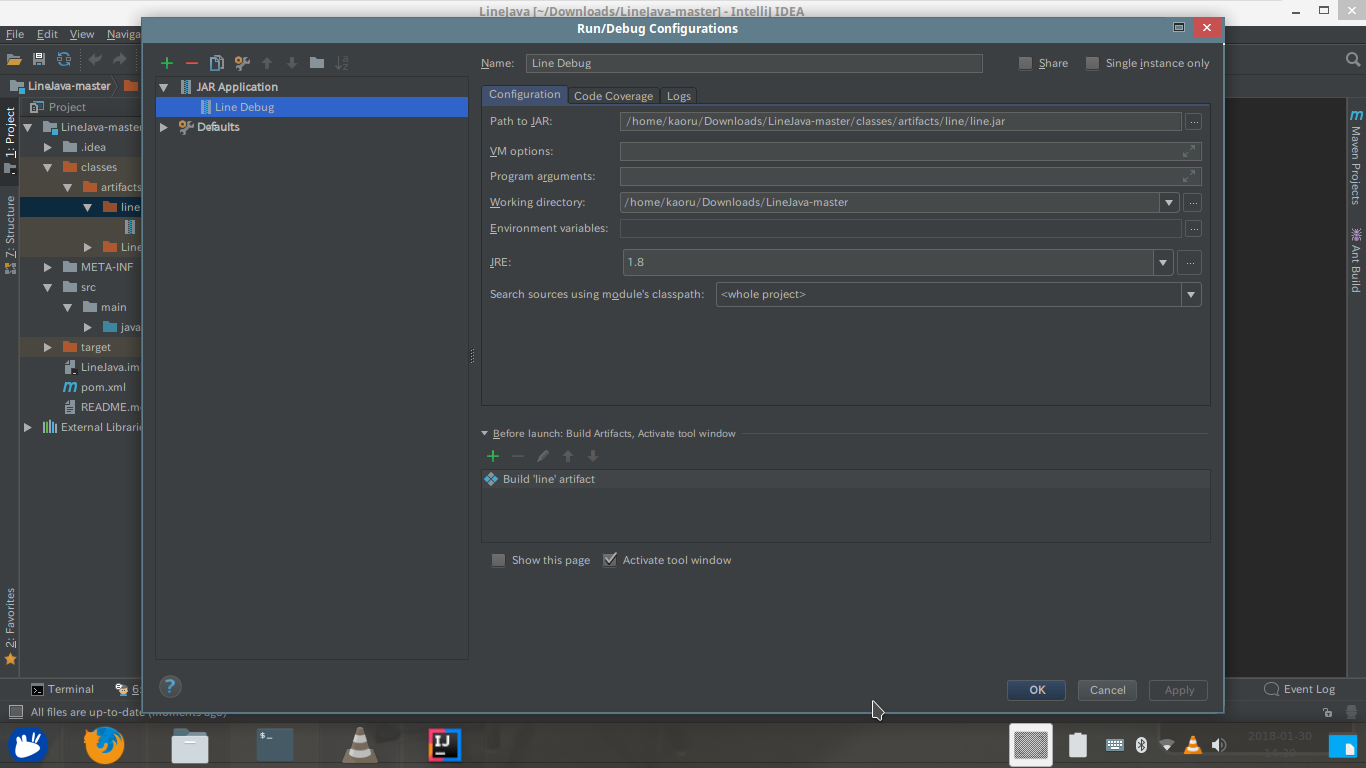1366x768 pixels.
Task: Expand VM options field editor icon
Action: pos(1189,151)
